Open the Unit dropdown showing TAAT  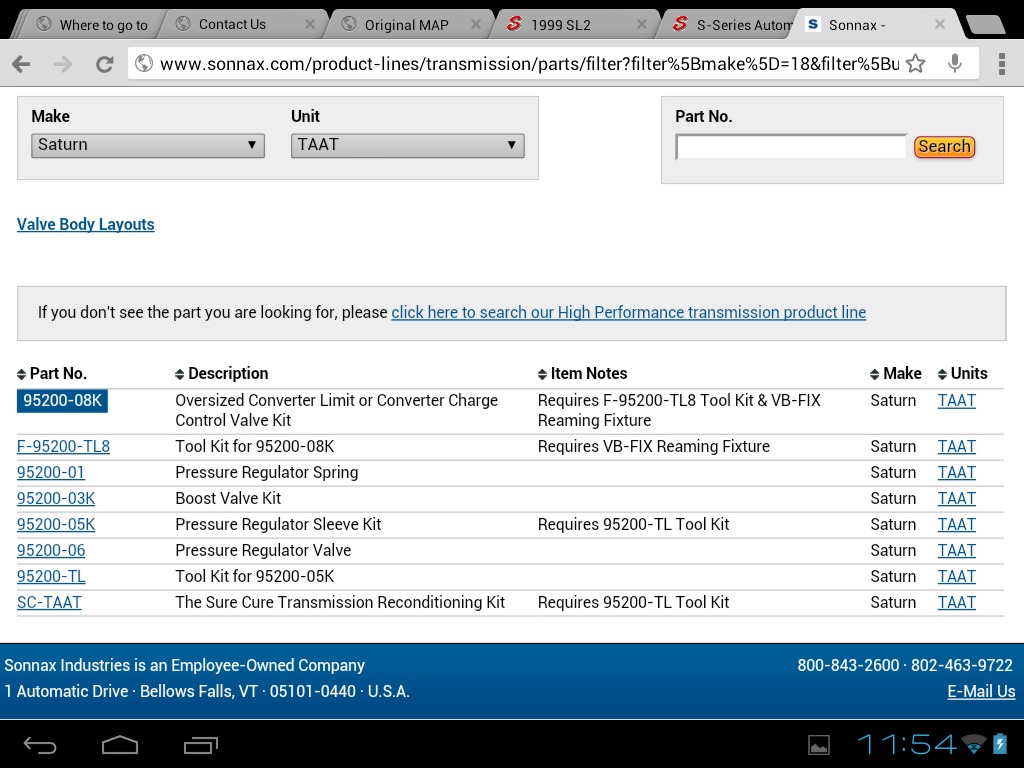point(408,145)
